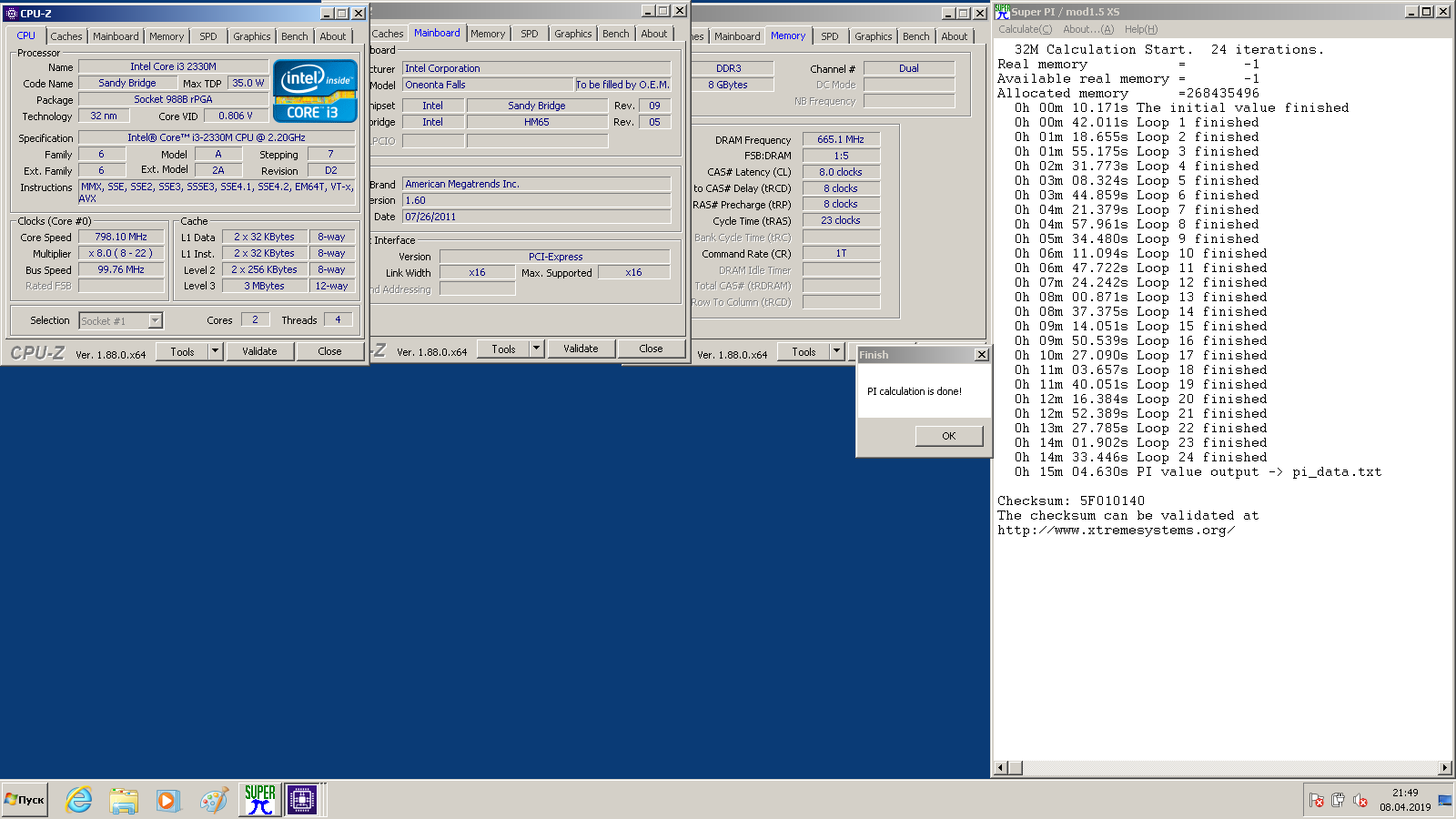Click Validate in the Mainboard window

[581, 349]
